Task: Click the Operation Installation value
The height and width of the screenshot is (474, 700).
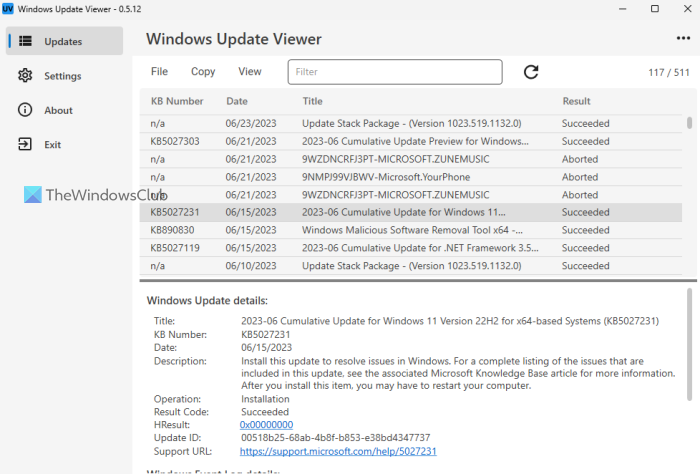Action: click(265, 399)
